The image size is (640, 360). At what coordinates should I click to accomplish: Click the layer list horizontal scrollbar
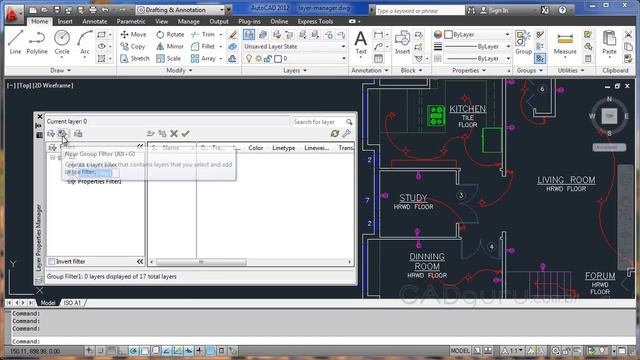tap(202, 262)
